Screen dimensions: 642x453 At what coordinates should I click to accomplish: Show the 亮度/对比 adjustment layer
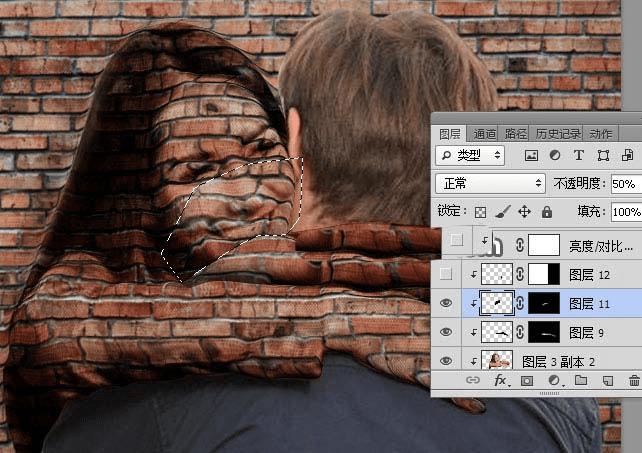coord(457,240)
